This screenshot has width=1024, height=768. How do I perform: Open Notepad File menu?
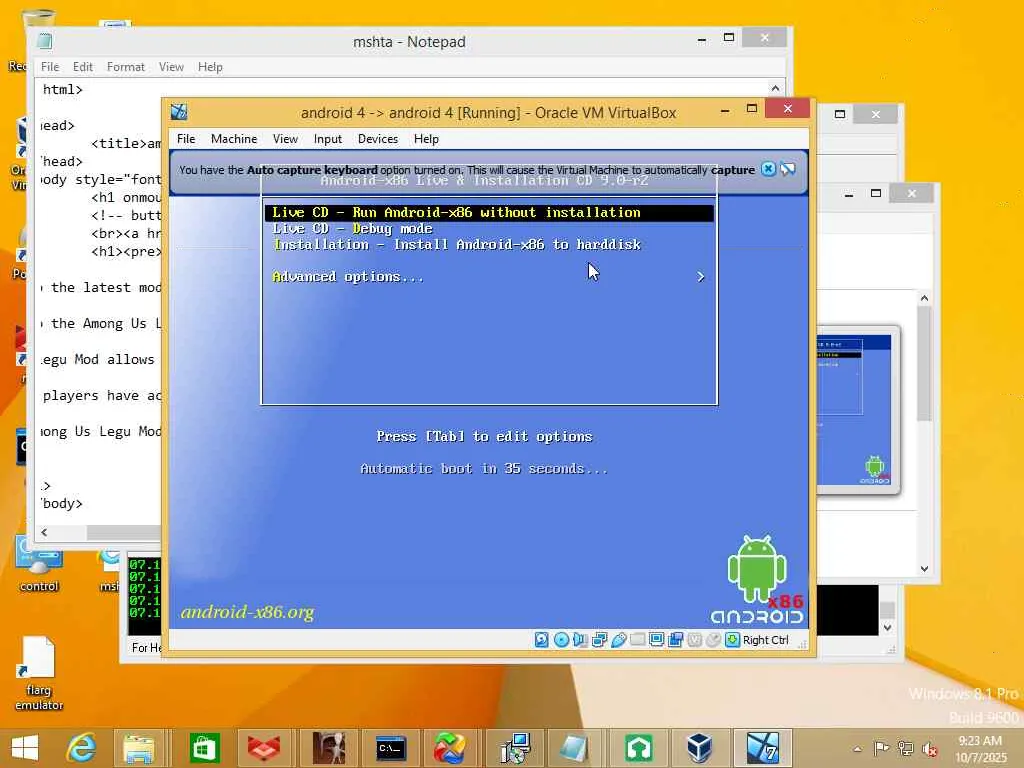pyautogui.click(x=50, y=67)
